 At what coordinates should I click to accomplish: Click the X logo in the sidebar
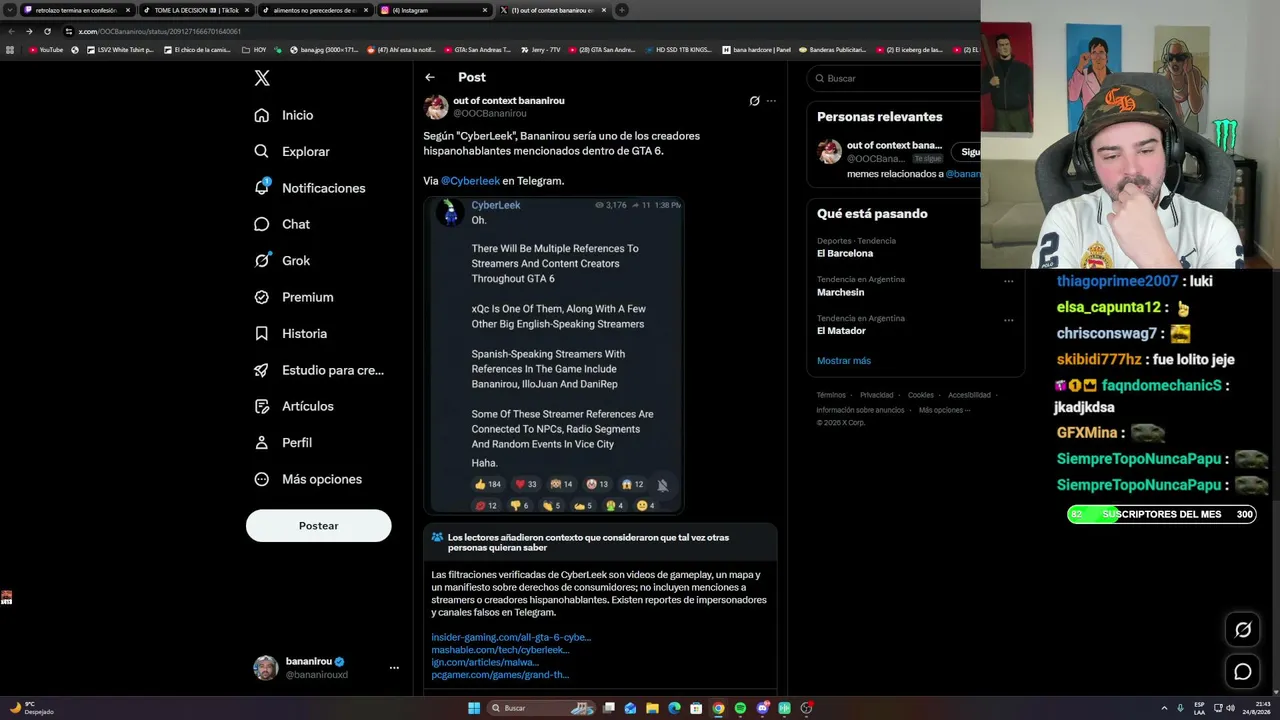[262, 78]
